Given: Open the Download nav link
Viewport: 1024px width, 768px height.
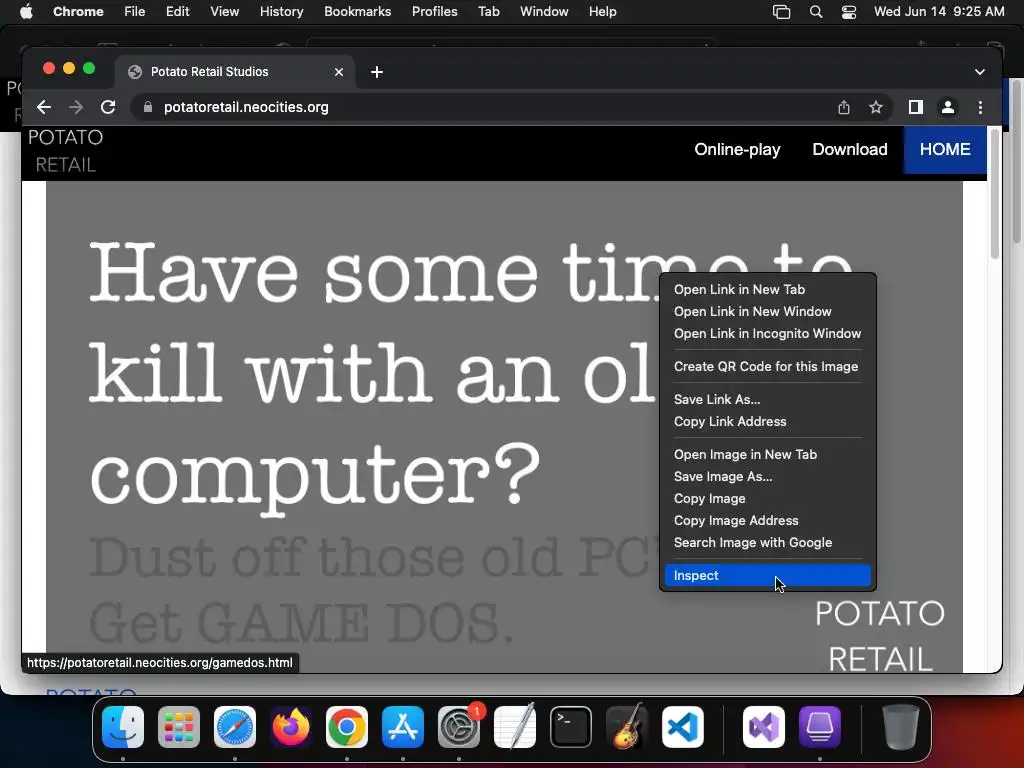Looking at the screenshot, I should coord(850,150).
